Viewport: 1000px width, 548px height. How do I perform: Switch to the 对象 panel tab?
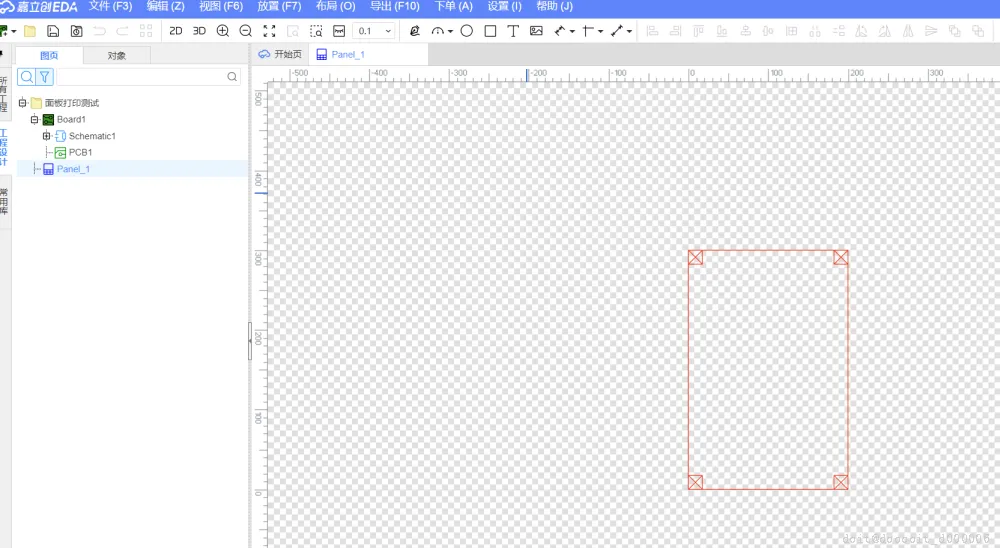pos(117,56)
